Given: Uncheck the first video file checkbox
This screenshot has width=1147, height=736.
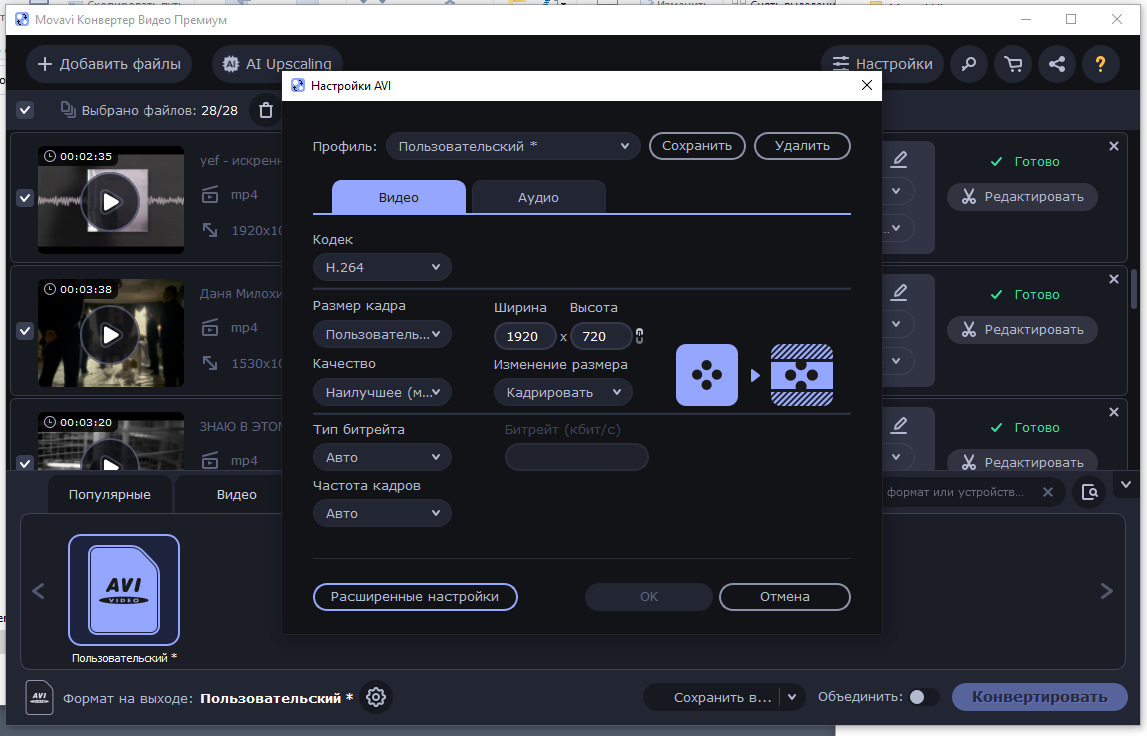Looking at the screenshot, I should (25, 198).
